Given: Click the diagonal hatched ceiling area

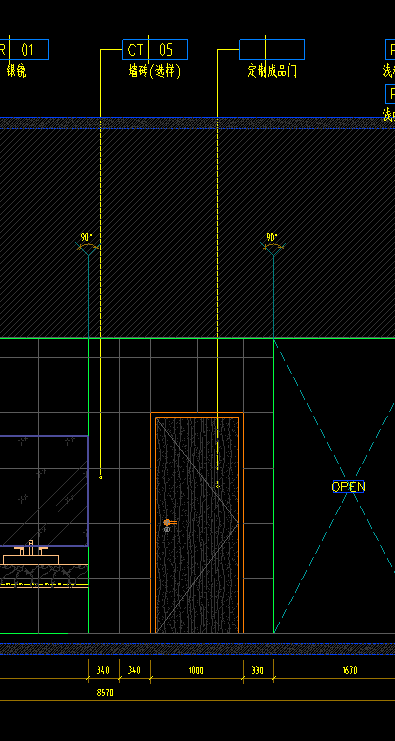Looking at the screenshot, I should pos(198,233).
